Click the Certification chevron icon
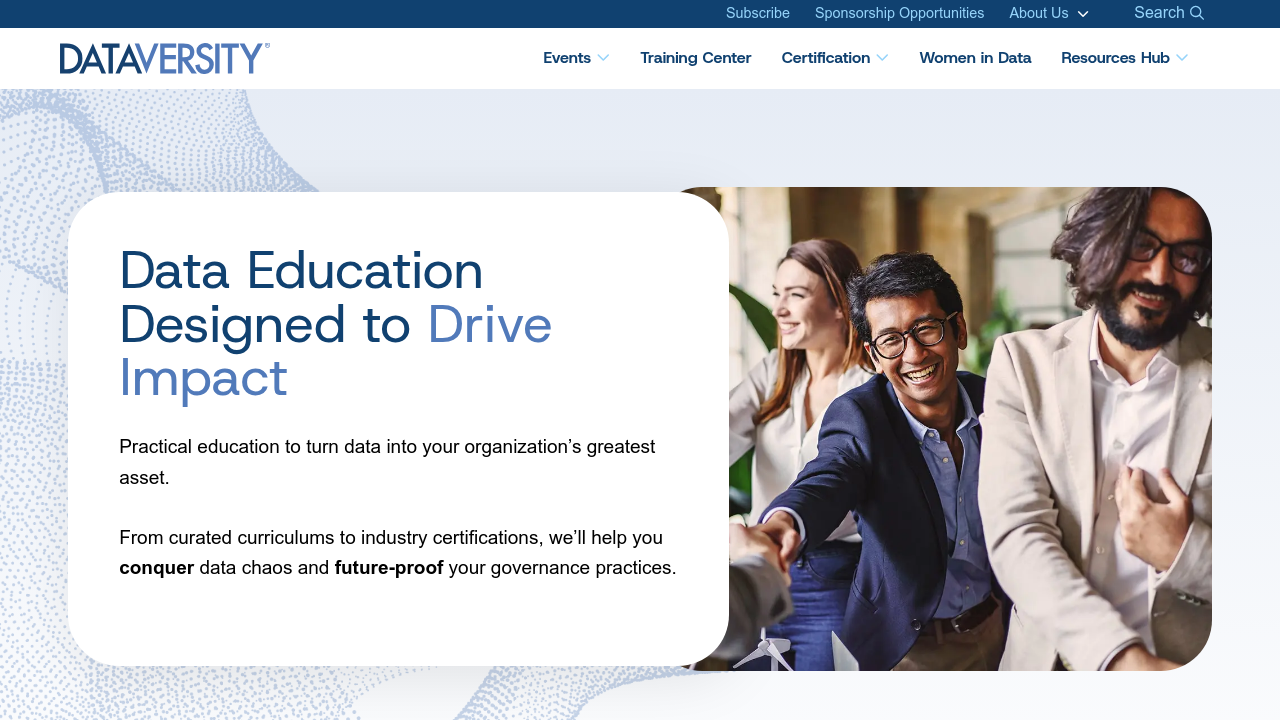The width and height of the screenshot is (1280, 720). click(x=881, y=58)
